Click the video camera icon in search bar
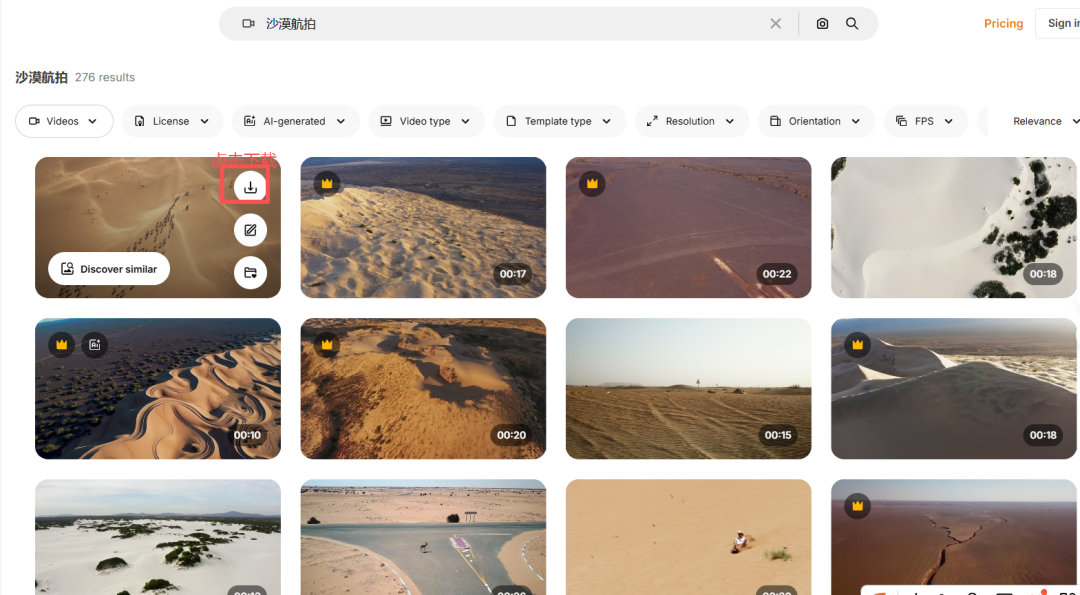This screenshot has height=595, width=1080. 248,24
